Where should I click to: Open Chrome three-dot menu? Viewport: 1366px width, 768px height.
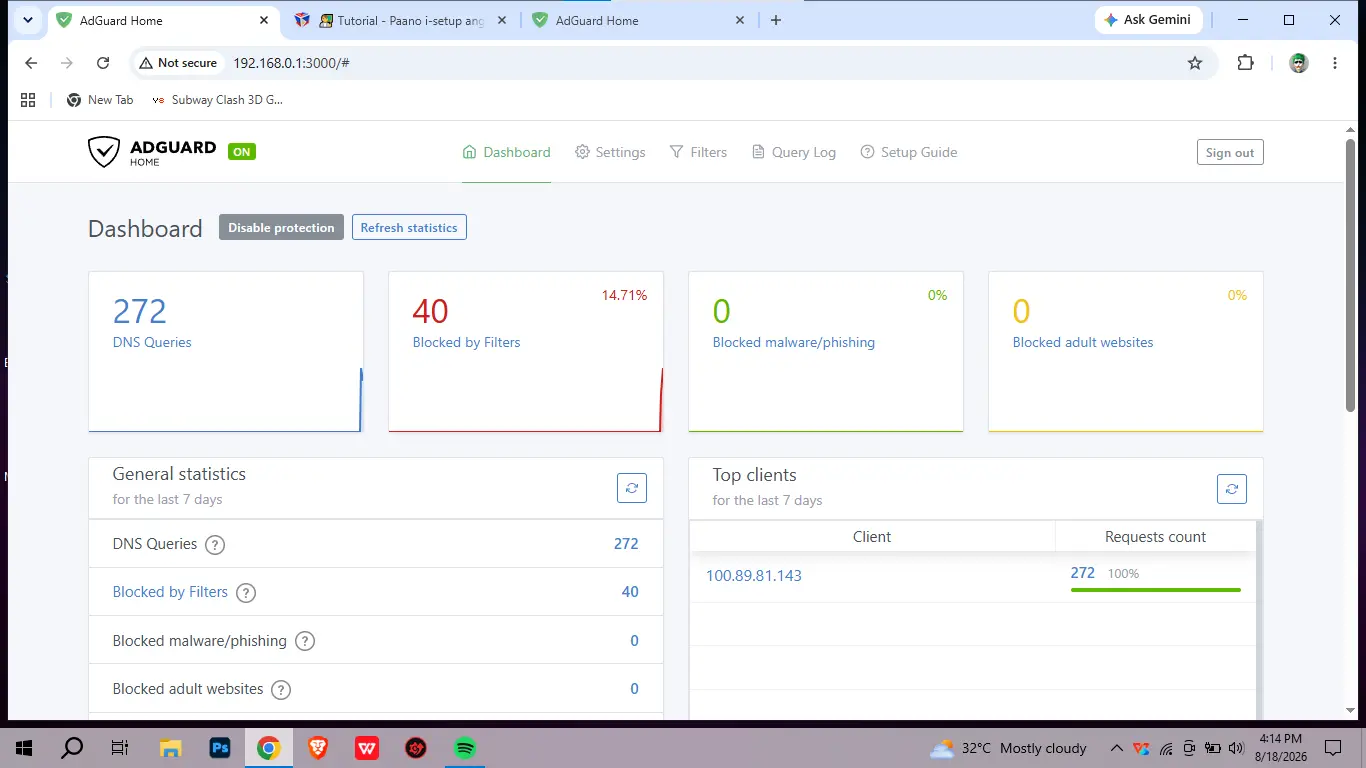coord(1335,63)
